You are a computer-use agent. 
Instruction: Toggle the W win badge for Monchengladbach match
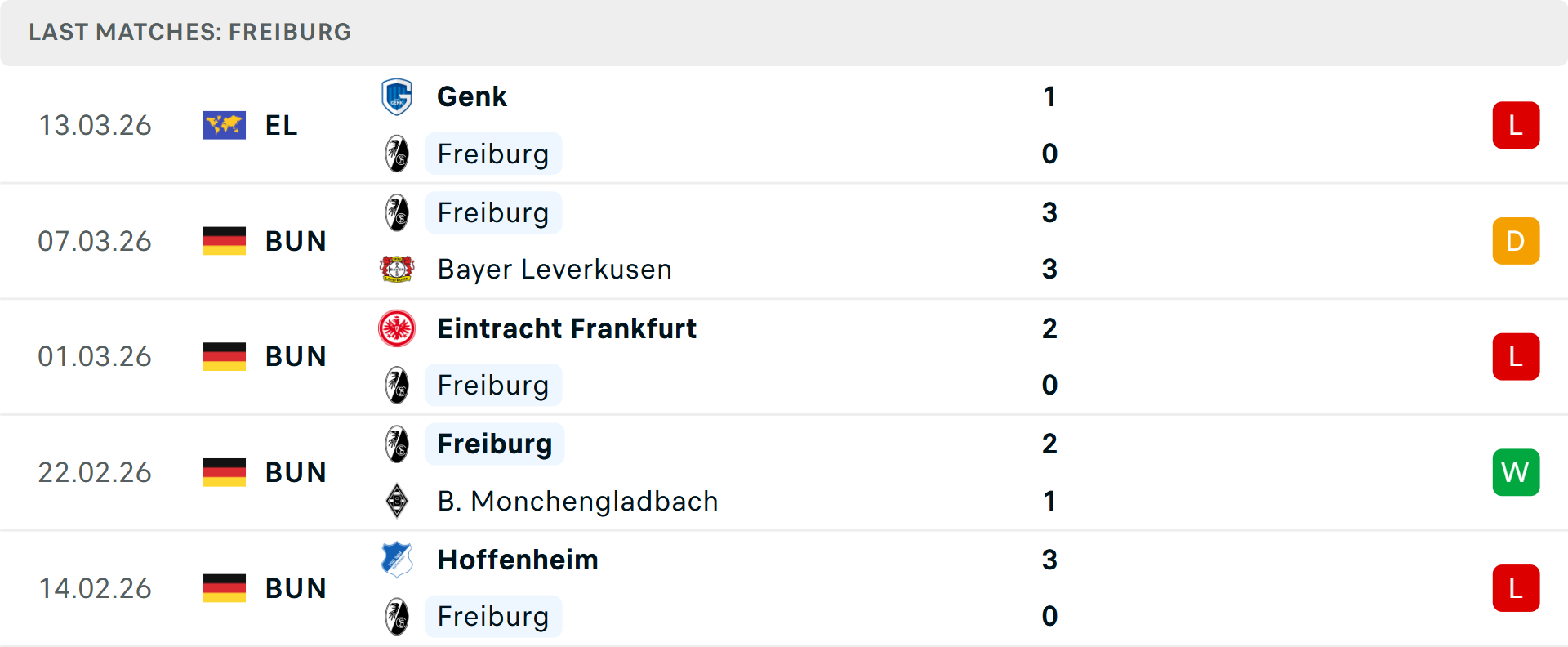[1516, 472]
